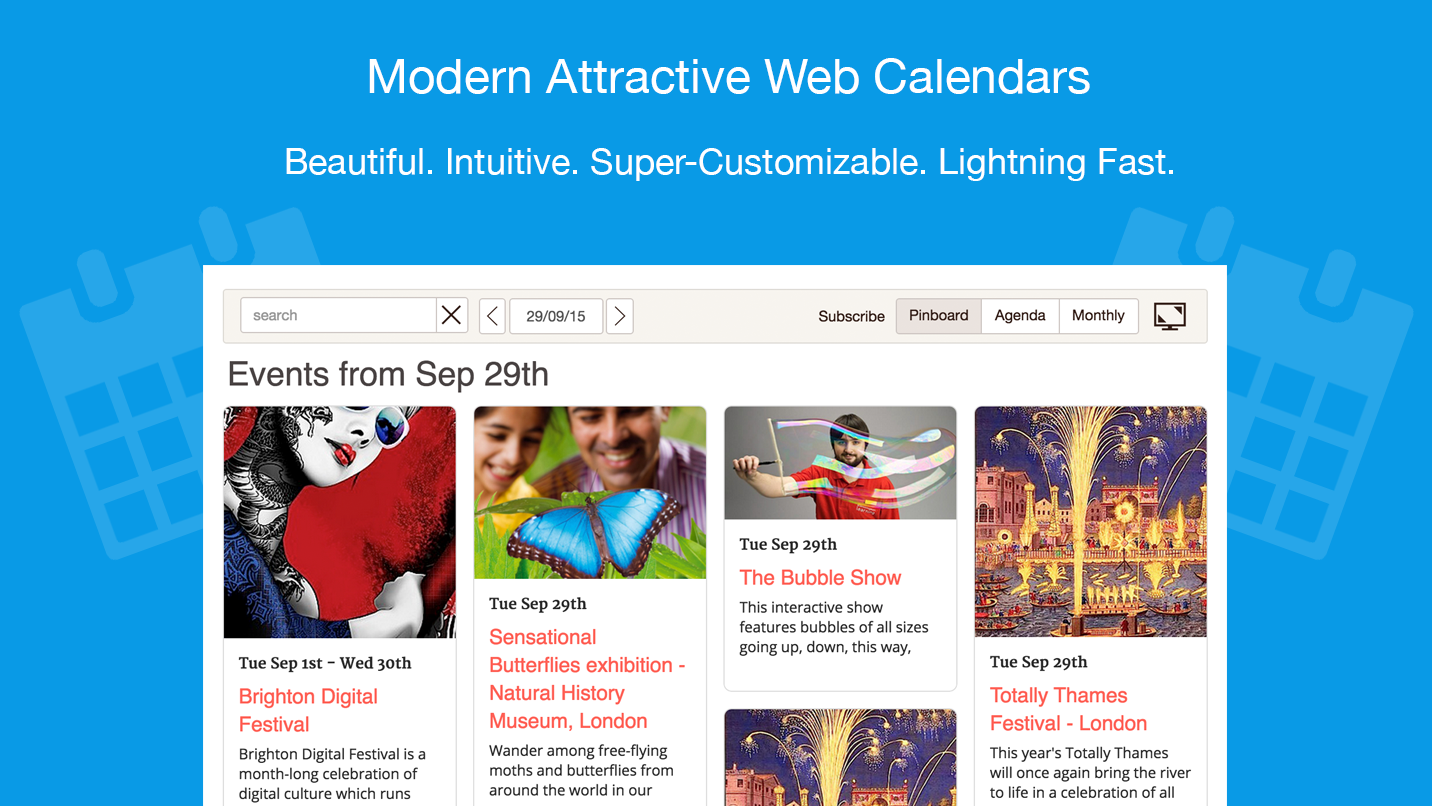
Task: Click the date field showing 29/09/15
Action: coord(556,315)
